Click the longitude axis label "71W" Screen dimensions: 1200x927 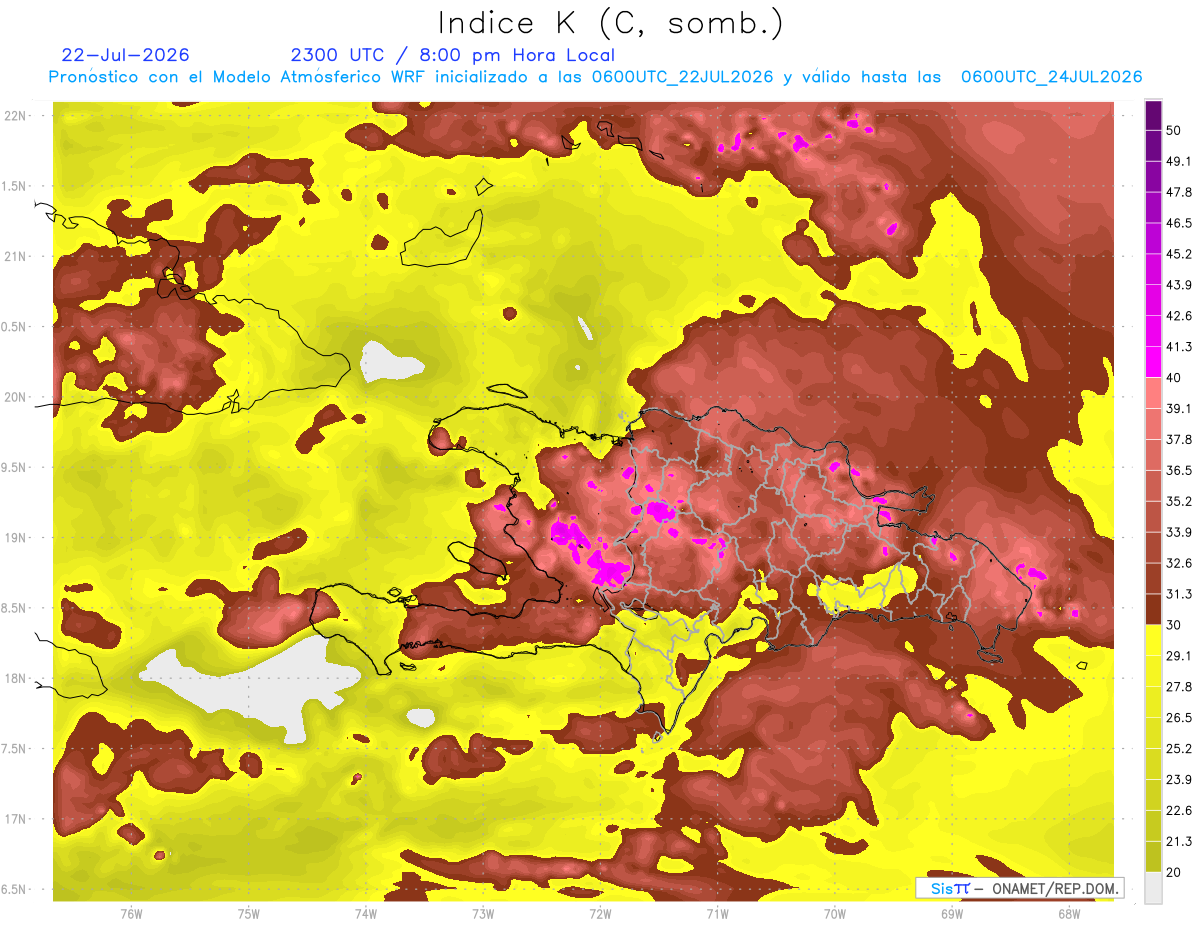[x=717, y=913]
